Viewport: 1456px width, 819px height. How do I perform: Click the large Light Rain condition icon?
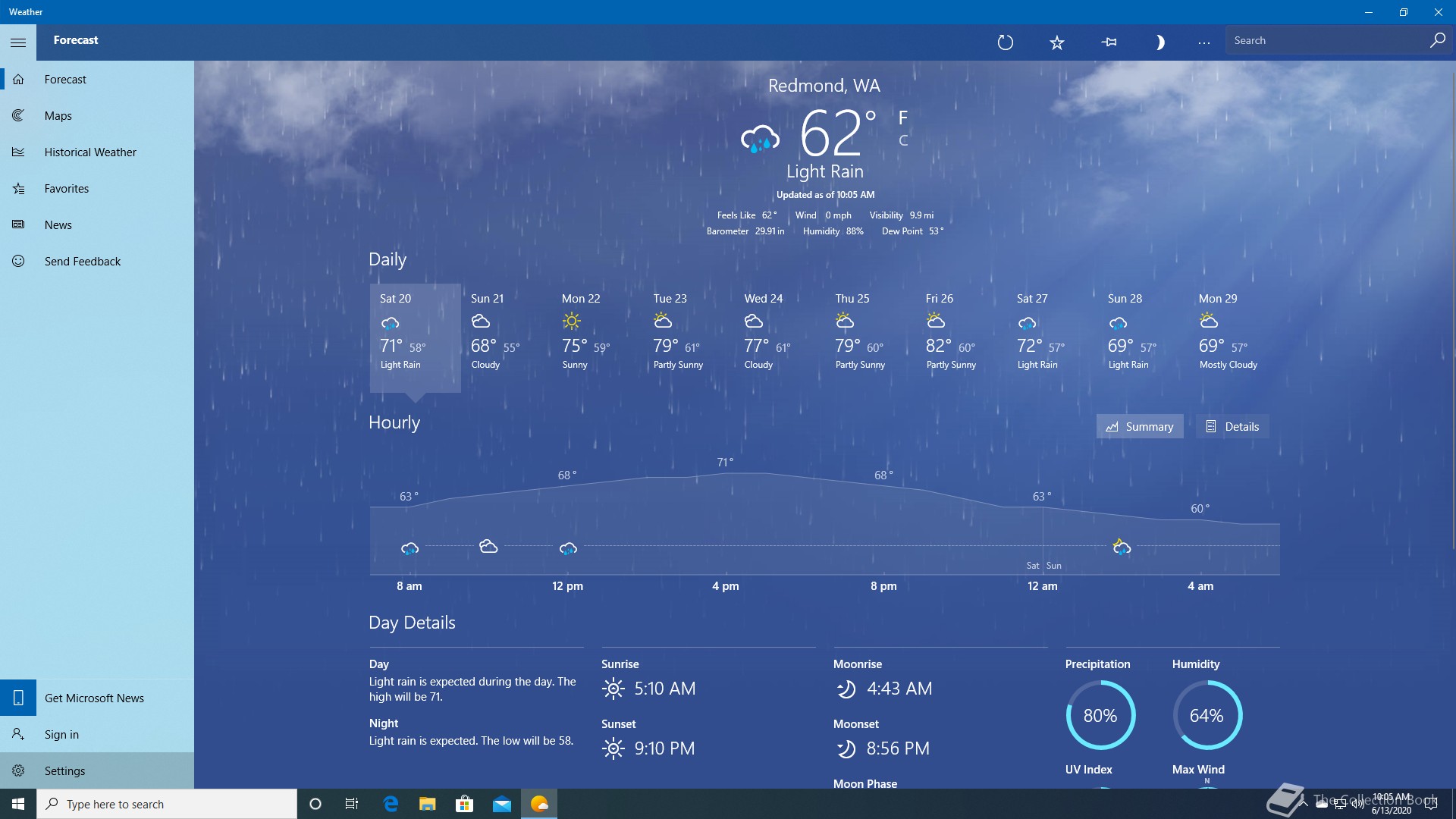click(760, 139)
